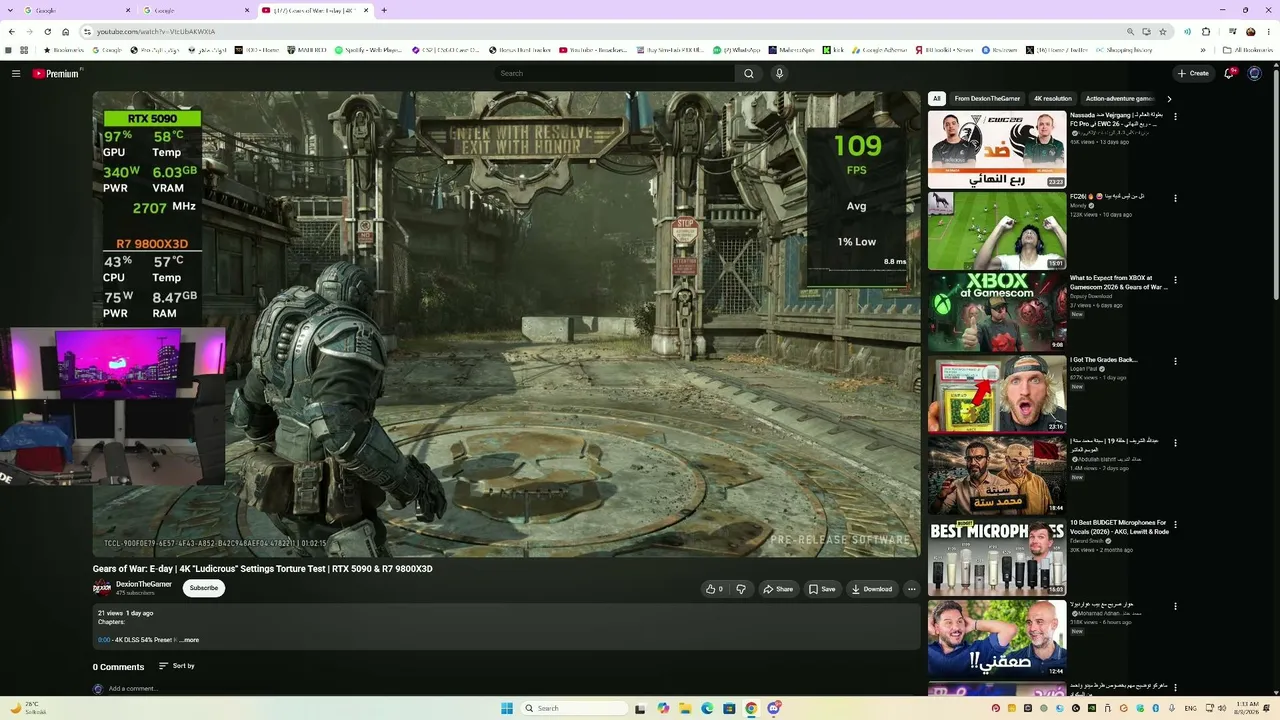Open YouTube notifications bell
Screen dimensions: 1280x720
point(1229,73)
